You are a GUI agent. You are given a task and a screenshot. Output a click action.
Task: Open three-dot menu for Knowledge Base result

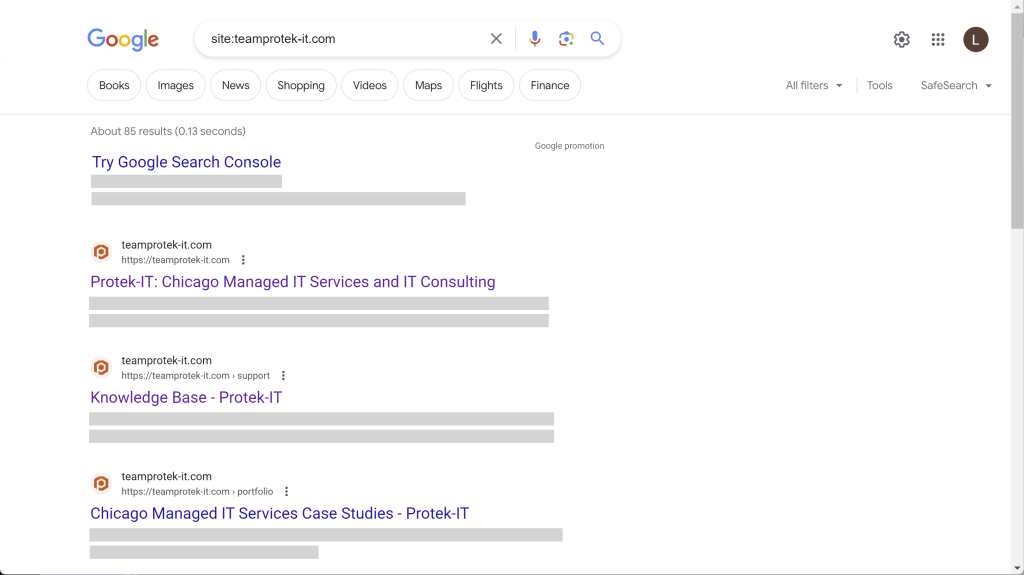[283, 376]
